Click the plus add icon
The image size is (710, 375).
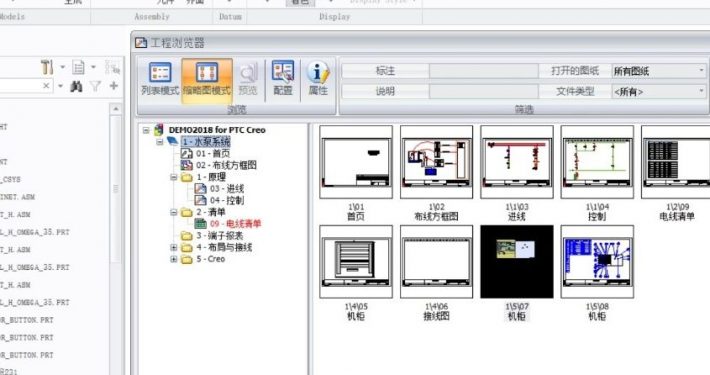pos(113,86)
